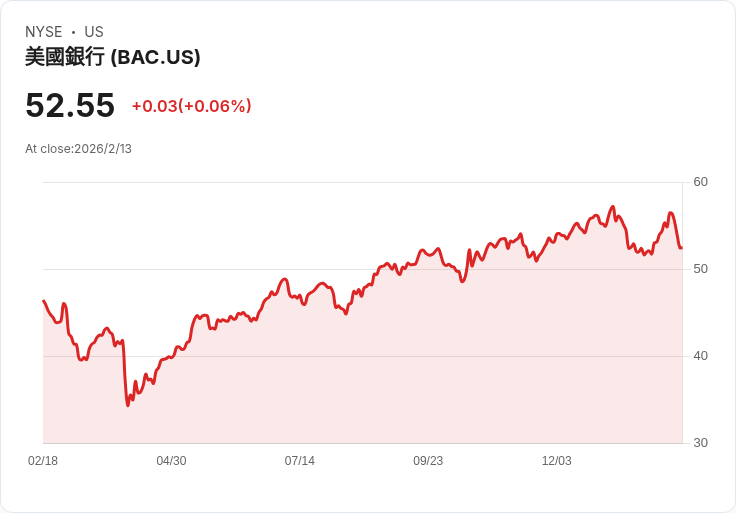Open the 美國銀行 (BAC.US) stock title
The height and width of the screenshot is (513, 736).
[x=112, y=57]
